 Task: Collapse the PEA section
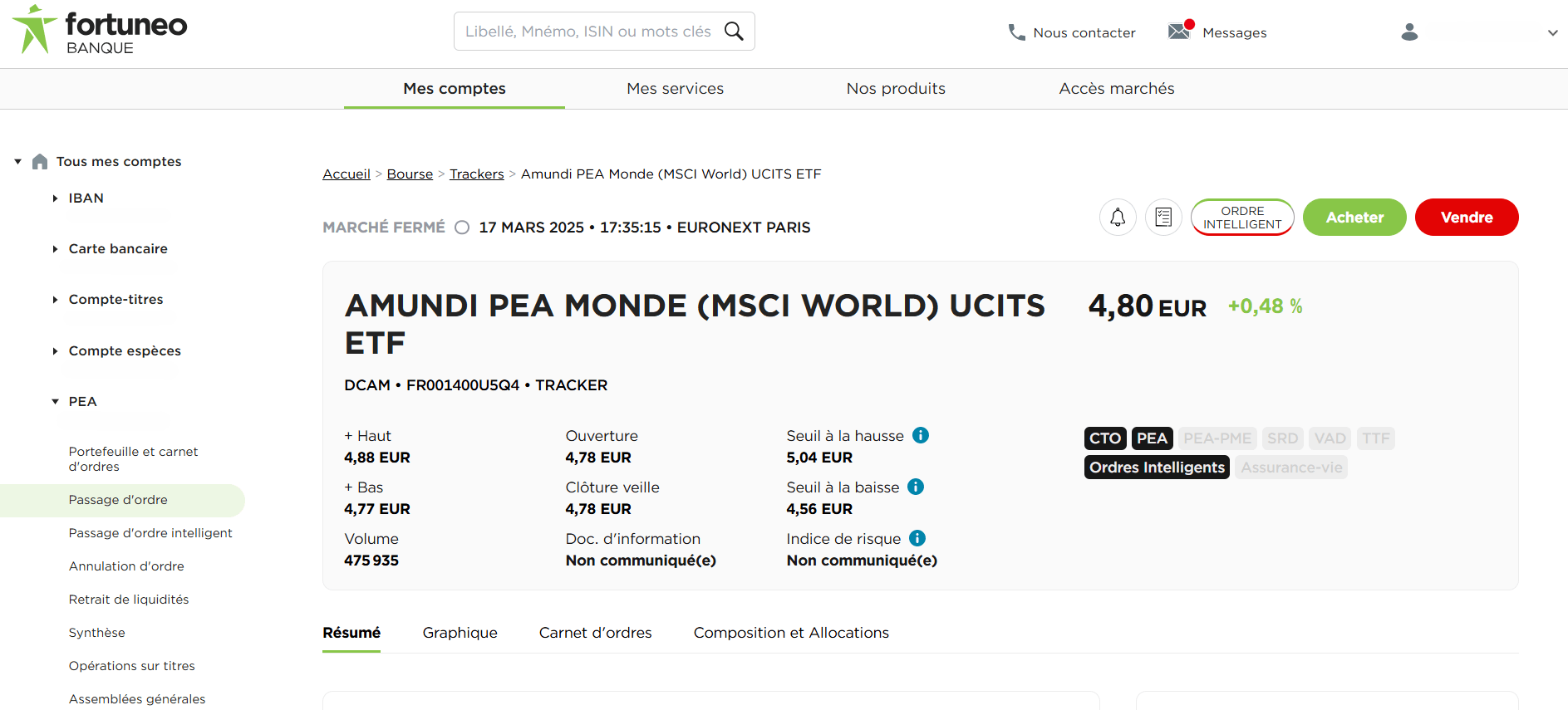coord(55,402)
